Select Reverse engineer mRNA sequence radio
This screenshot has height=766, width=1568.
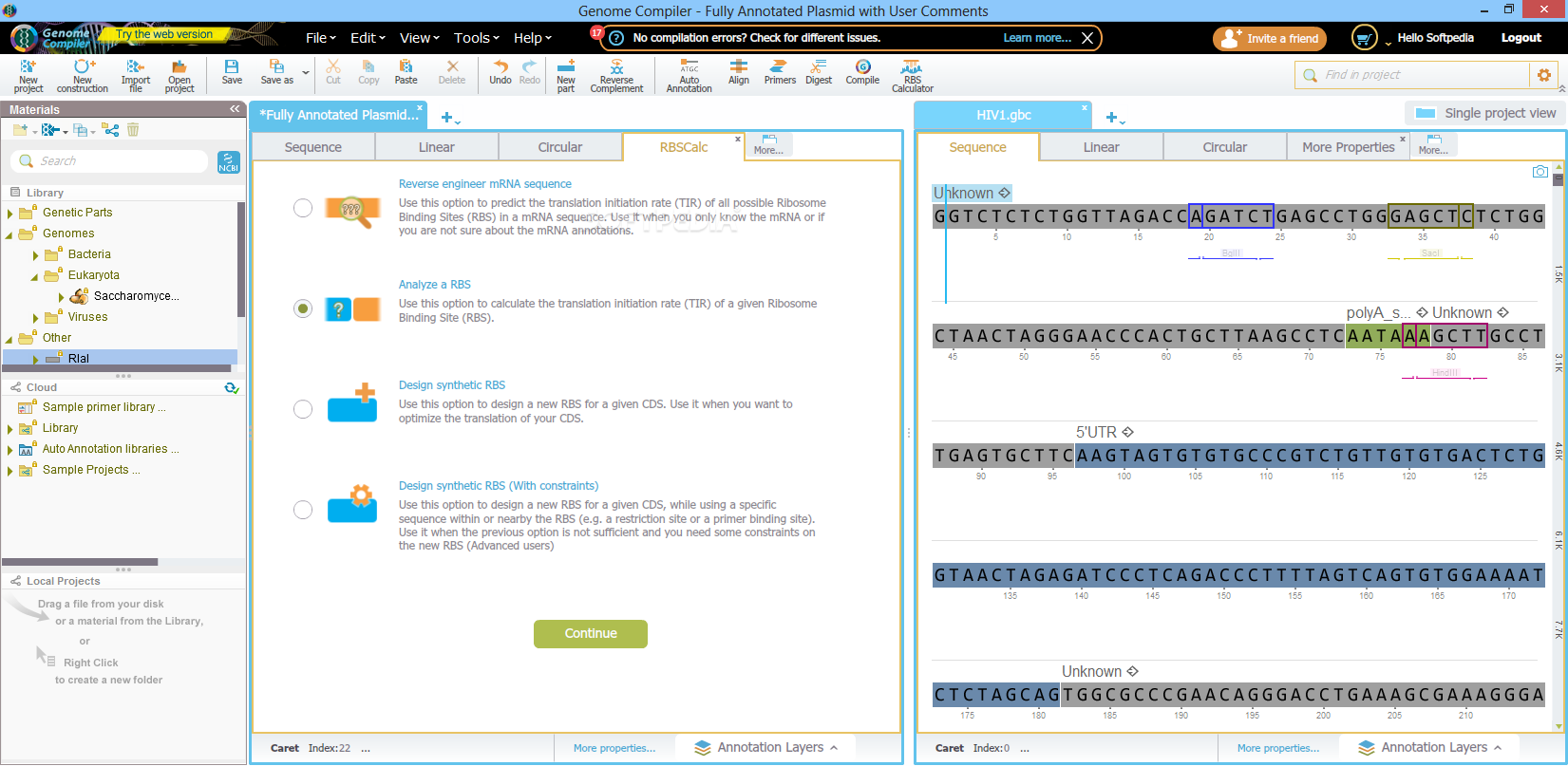click(x=303, y=208)
